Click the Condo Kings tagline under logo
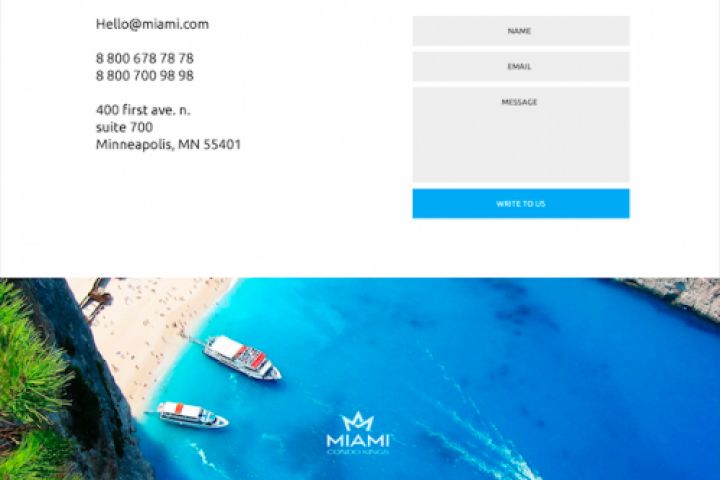 pyautogui.click(x=358, y=452)
